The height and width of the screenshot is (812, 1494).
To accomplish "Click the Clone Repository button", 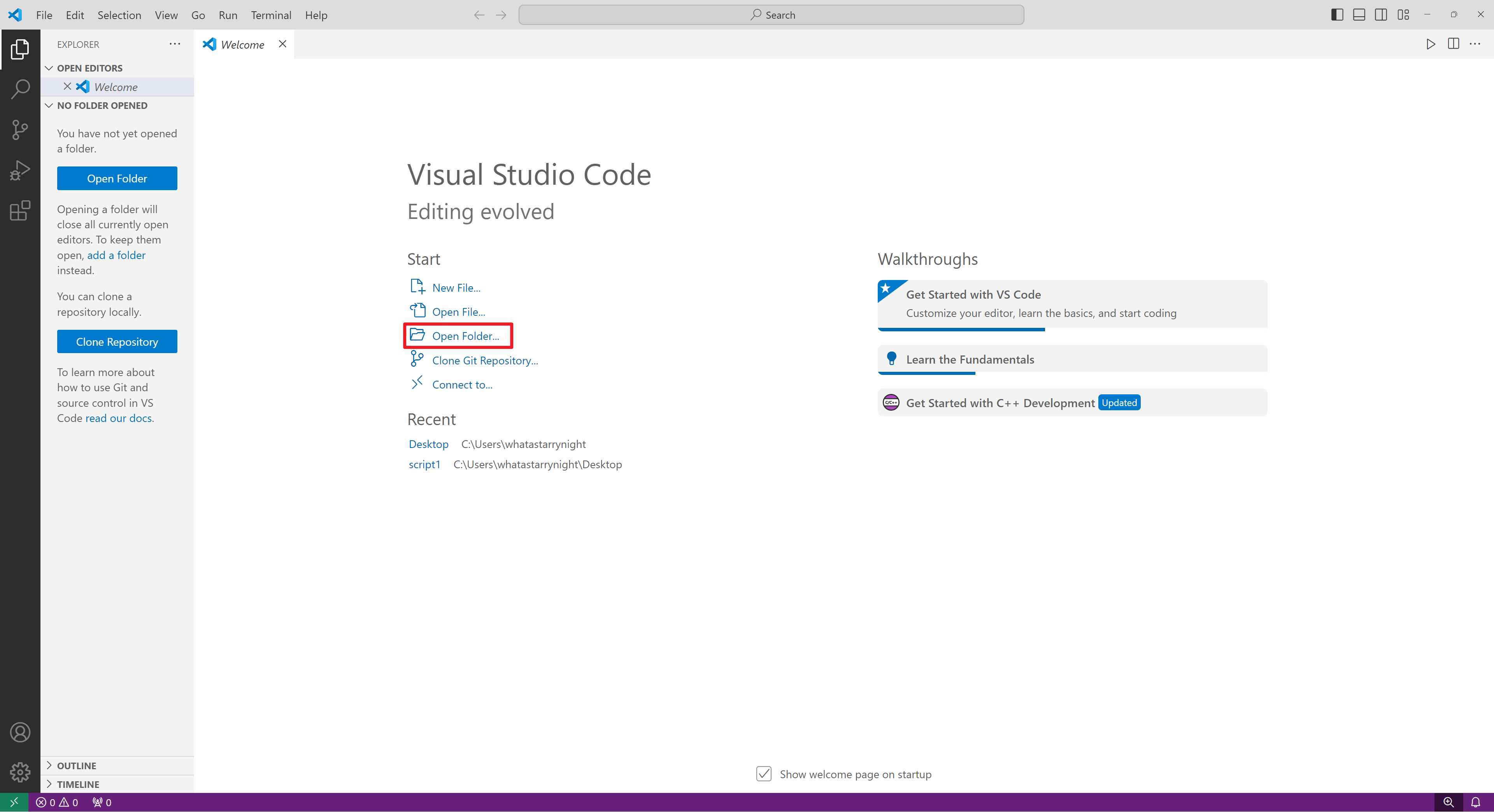I will [117, 342].
